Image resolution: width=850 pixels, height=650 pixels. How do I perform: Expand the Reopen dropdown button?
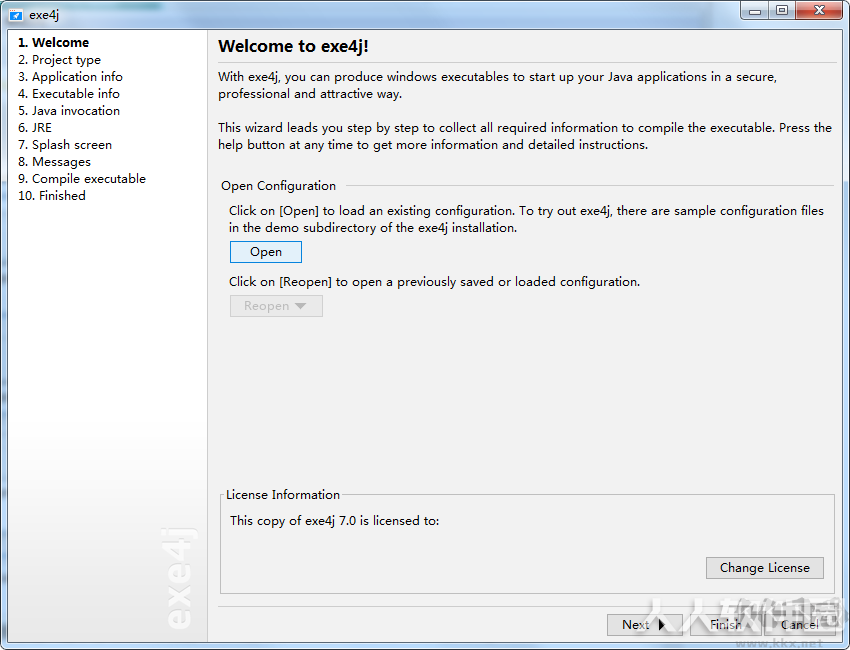tap(276, 306)
